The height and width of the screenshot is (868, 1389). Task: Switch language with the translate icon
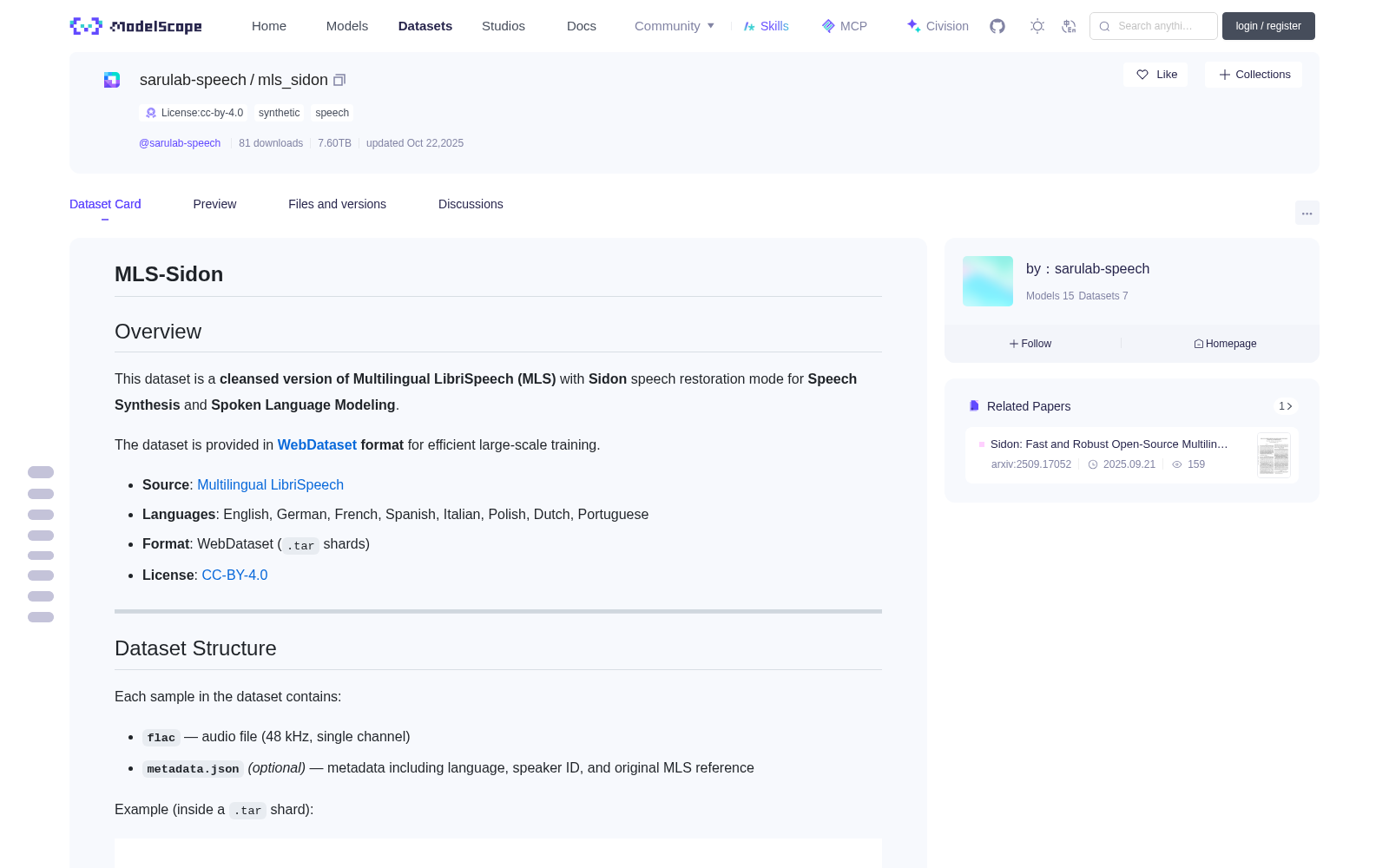(x=1069, y=26)
